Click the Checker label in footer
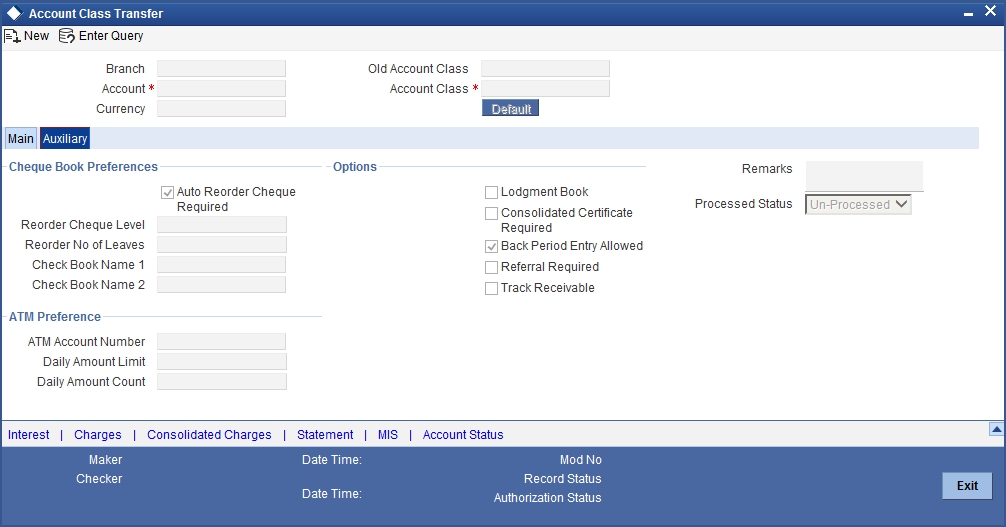Image resolution: width=1006 pixels, height=527 pixels. click(x=99, y=479)
